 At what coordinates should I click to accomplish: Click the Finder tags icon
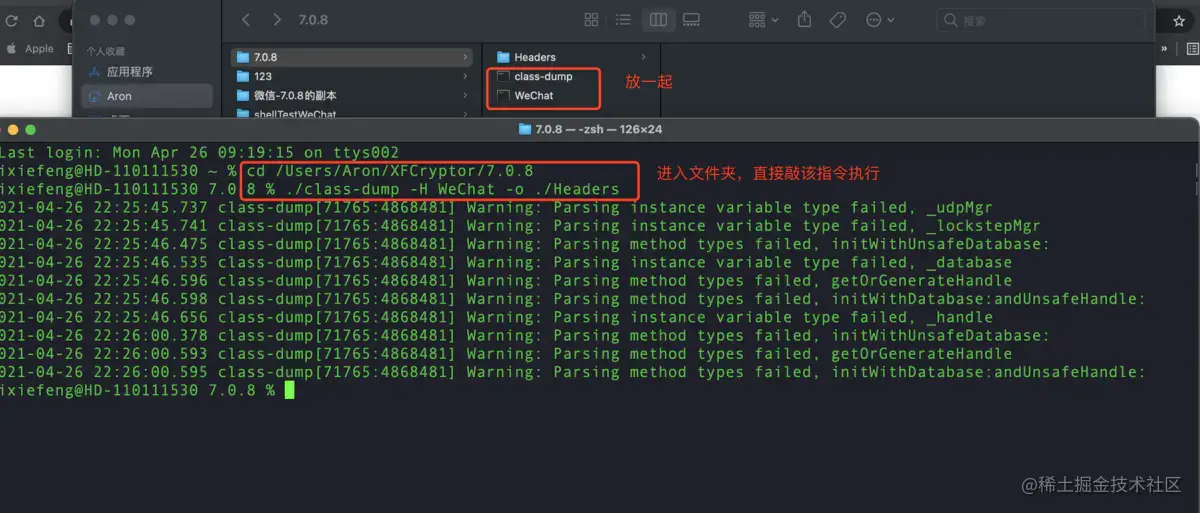pos(839,20)
